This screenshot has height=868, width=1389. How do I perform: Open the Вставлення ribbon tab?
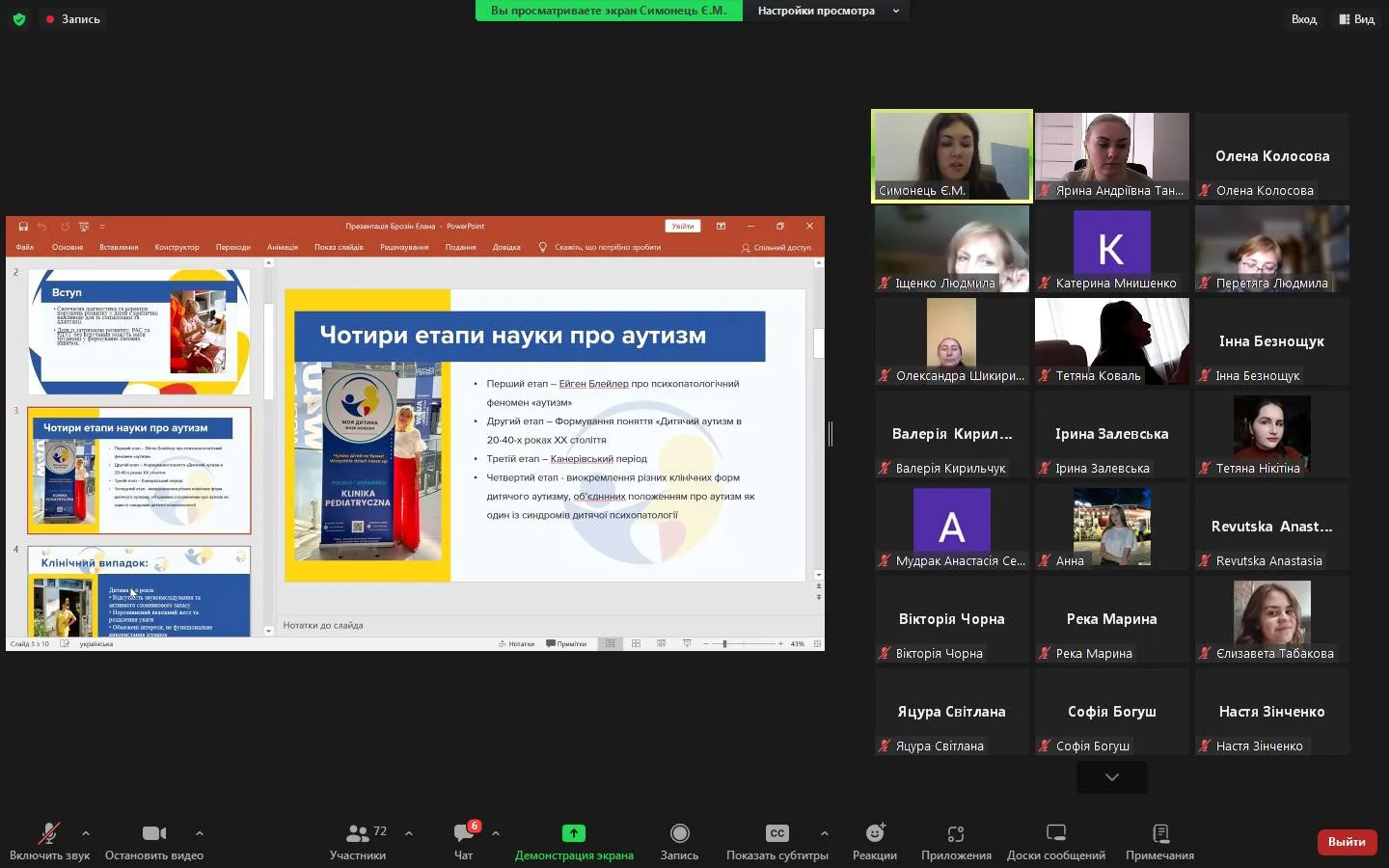(x=119, y=248)
